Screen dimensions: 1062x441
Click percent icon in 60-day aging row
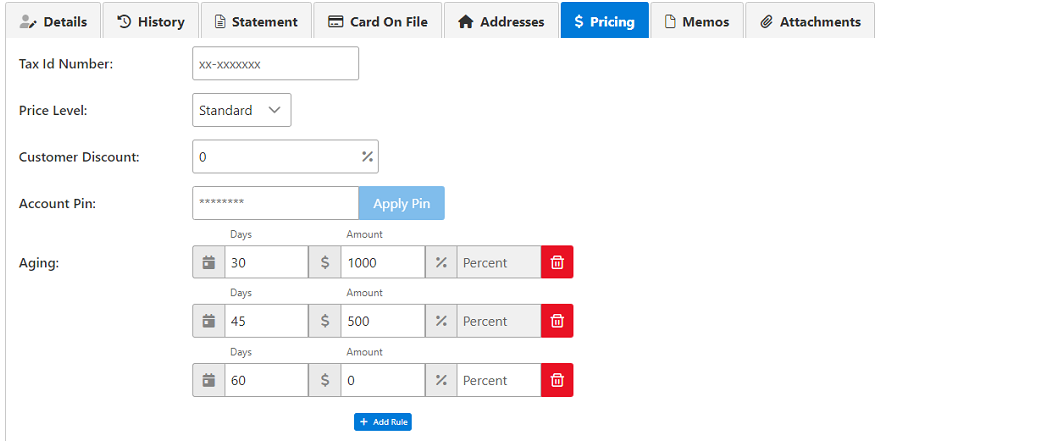pyautogui.click(x=441, y=380)
